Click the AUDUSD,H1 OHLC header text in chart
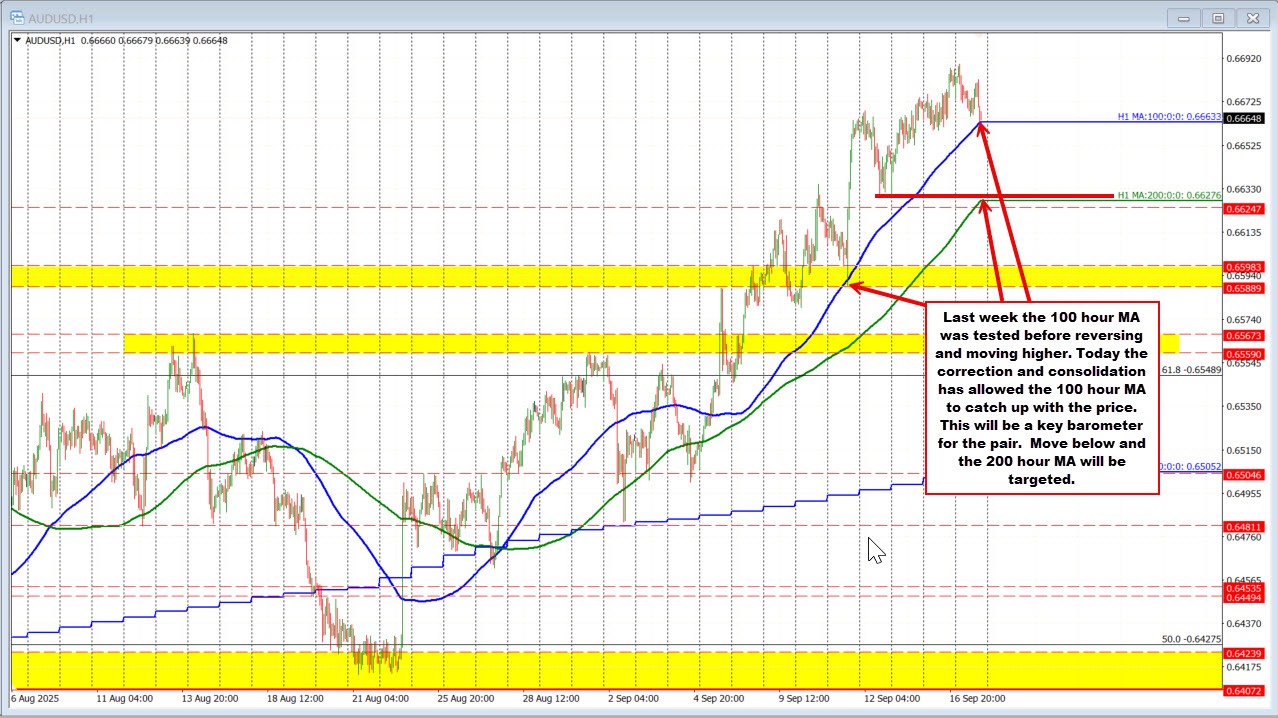Image resolution: width=1278 pixels, height=718 pixels. pyautogui.click(x=127, y=40)
